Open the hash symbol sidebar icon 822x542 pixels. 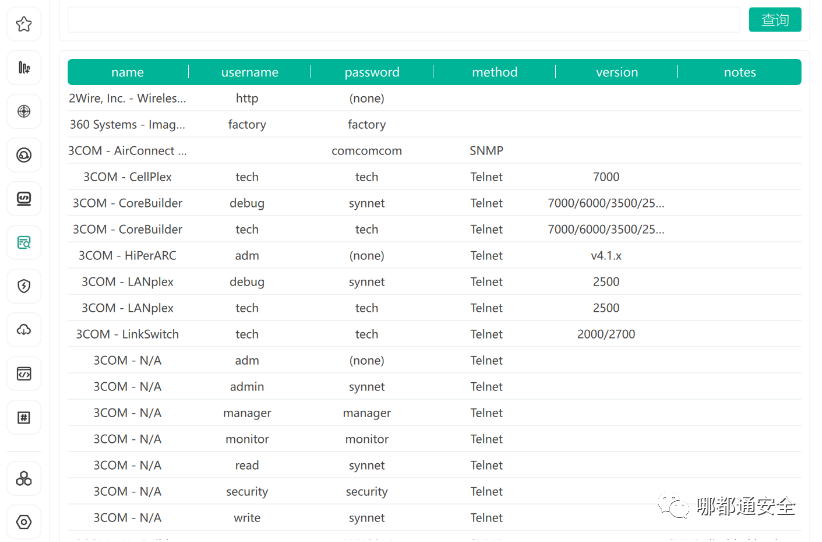(x=24, y=417)
